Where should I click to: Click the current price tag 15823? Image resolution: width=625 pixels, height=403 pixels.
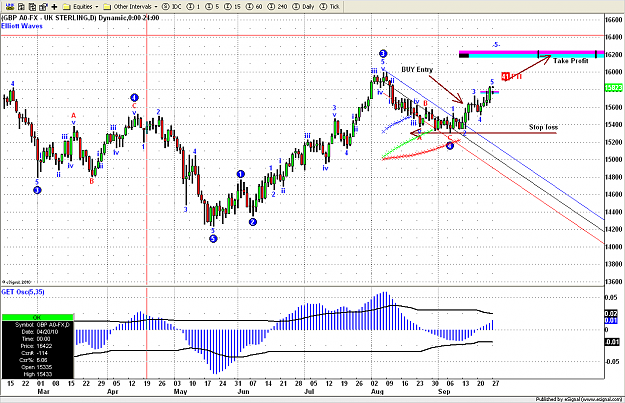614,88
